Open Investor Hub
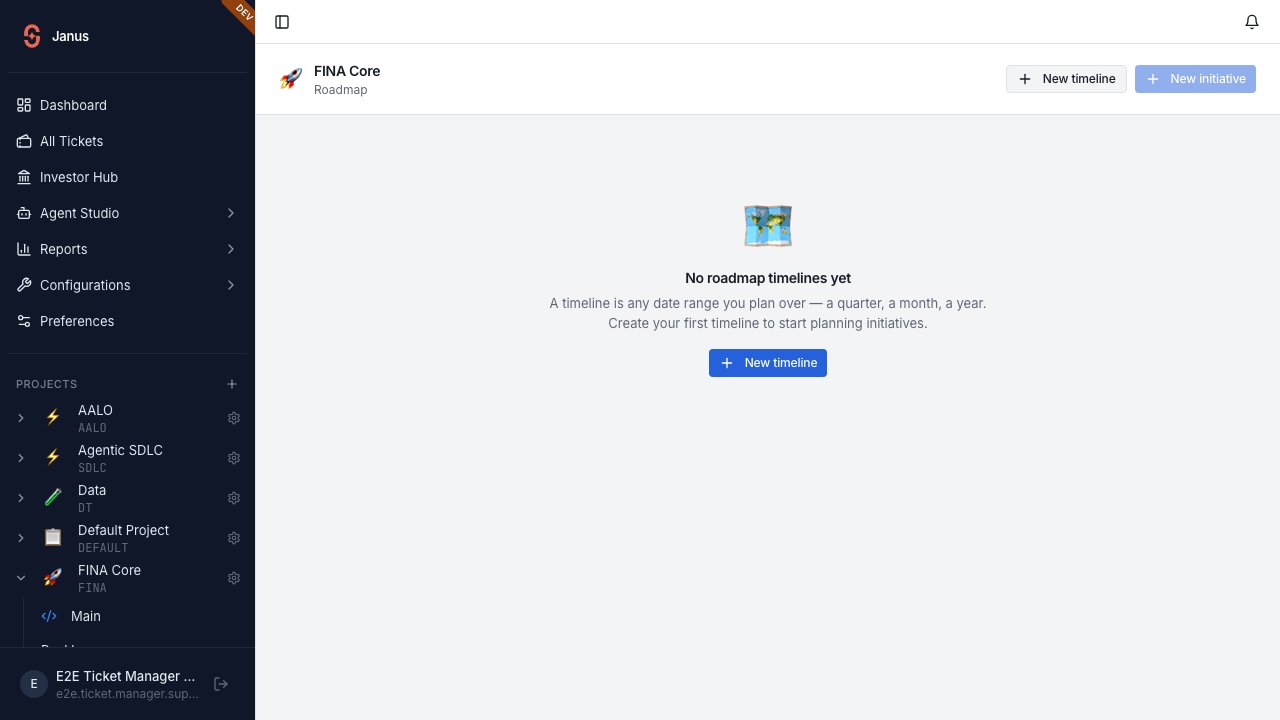1280x720 pixels. pos(127,177)
